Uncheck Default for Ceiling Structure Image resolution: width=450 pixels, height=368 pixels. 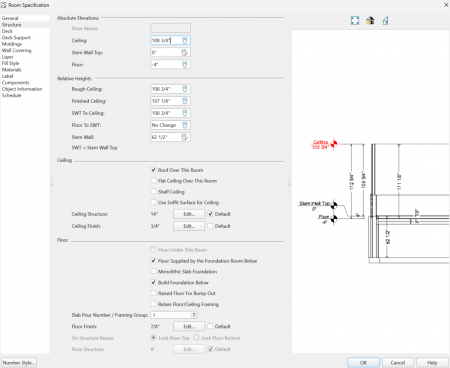(210, 214)
